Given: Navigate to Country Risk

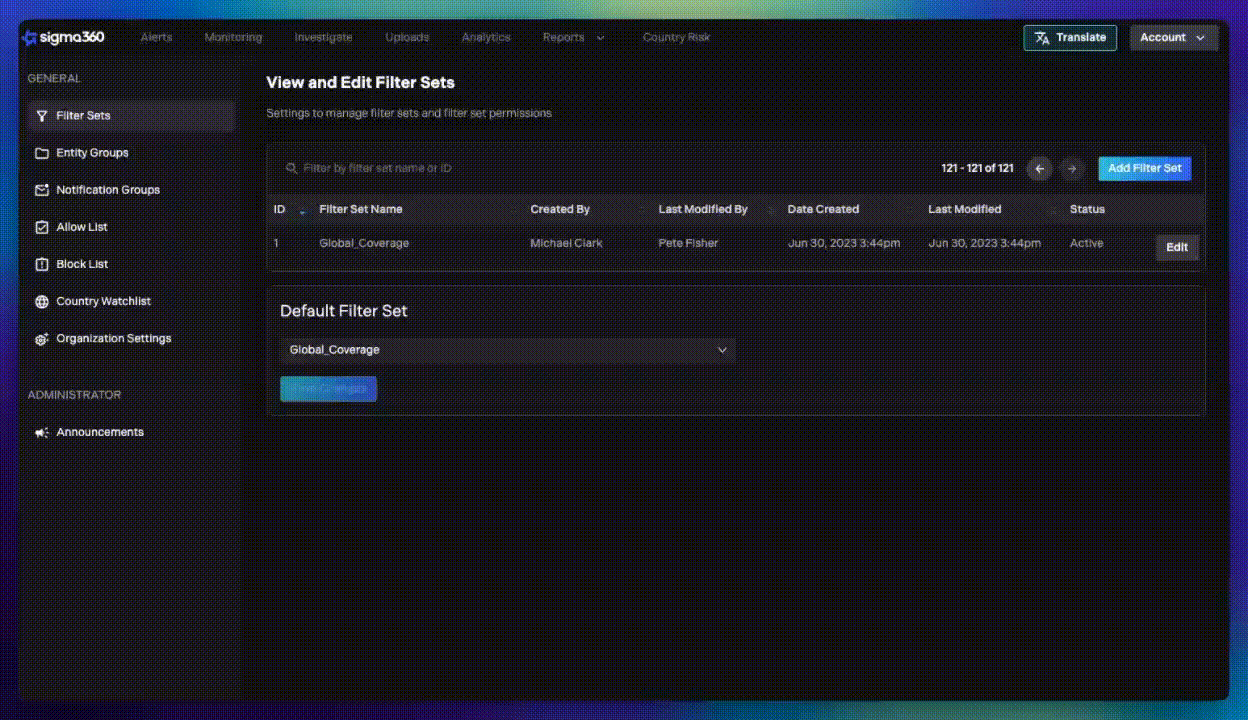Looking at the screenshot, I should point(676,37).
